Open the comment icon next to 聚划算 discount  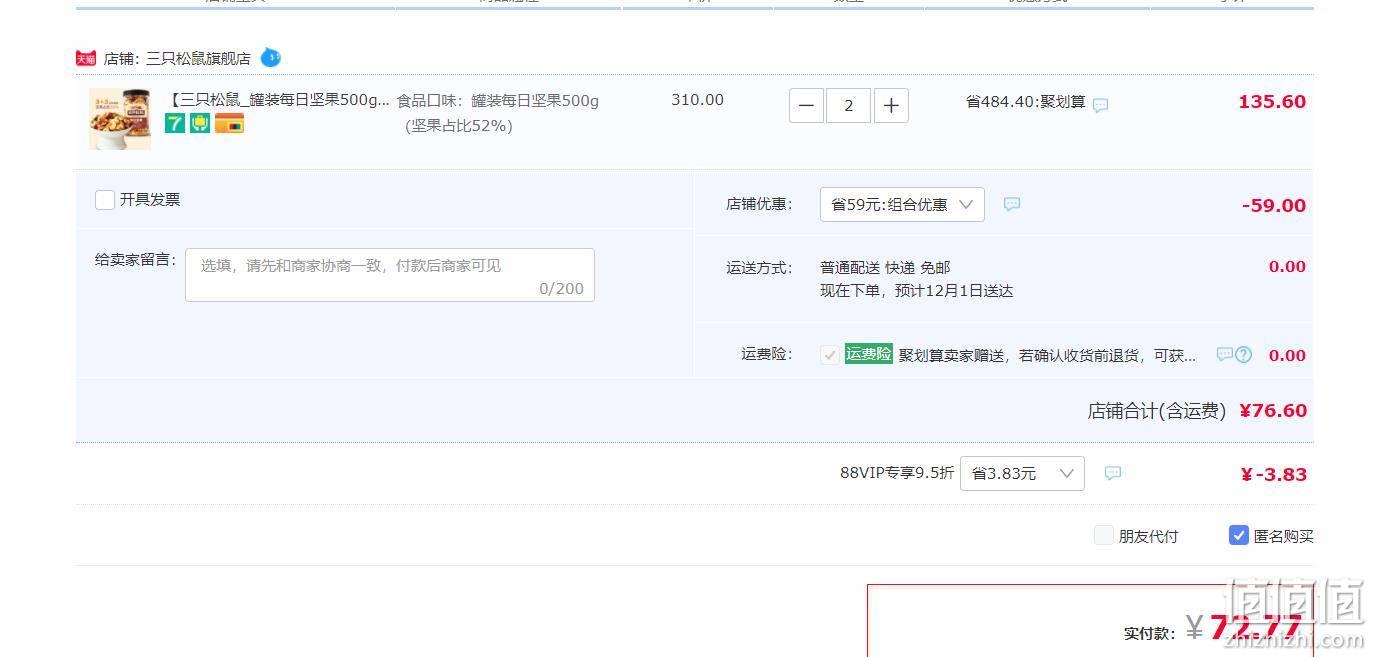point(1100,104)
